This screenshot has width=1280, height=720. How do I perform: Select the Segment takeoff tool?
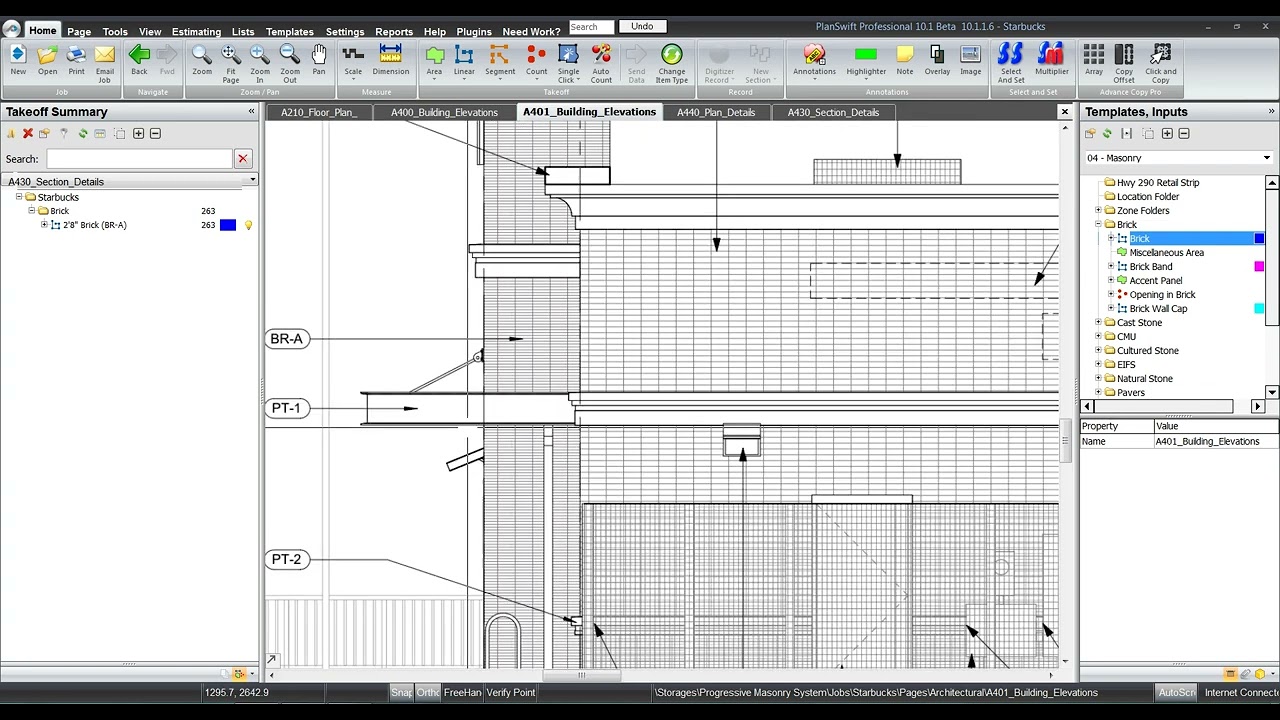pos(500,60)
